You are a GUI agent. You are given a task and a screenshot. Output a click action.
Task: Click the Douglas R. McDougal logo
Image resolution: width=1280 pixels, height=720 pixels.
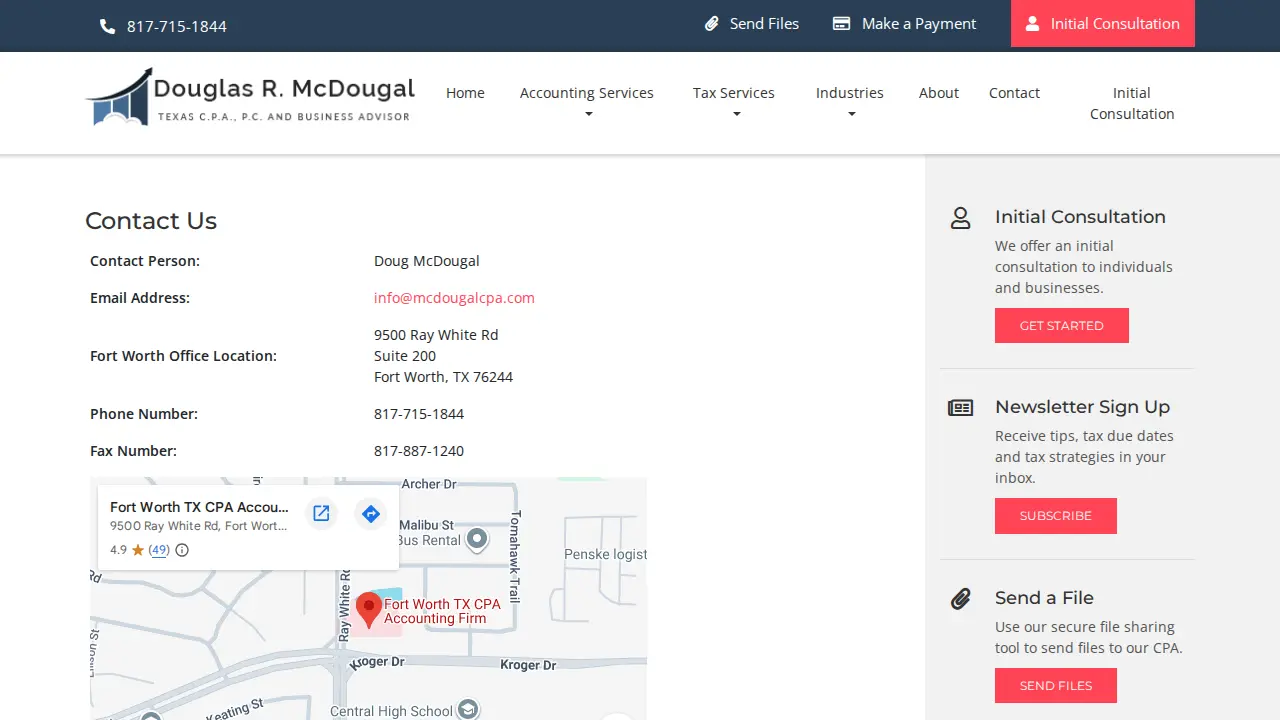(x=250, y=97)
